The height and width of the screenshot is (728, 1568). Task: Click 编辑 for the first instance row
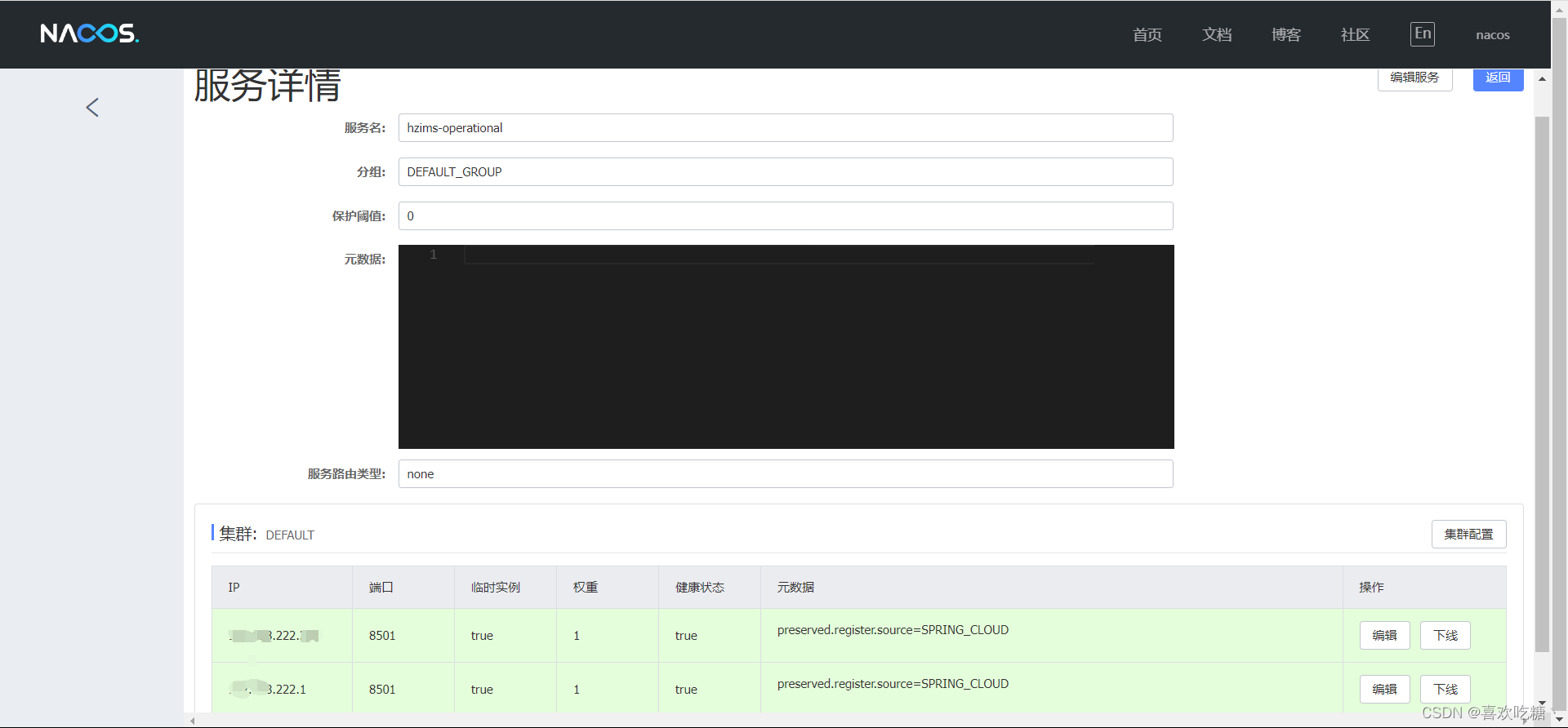click(1385, 635)
